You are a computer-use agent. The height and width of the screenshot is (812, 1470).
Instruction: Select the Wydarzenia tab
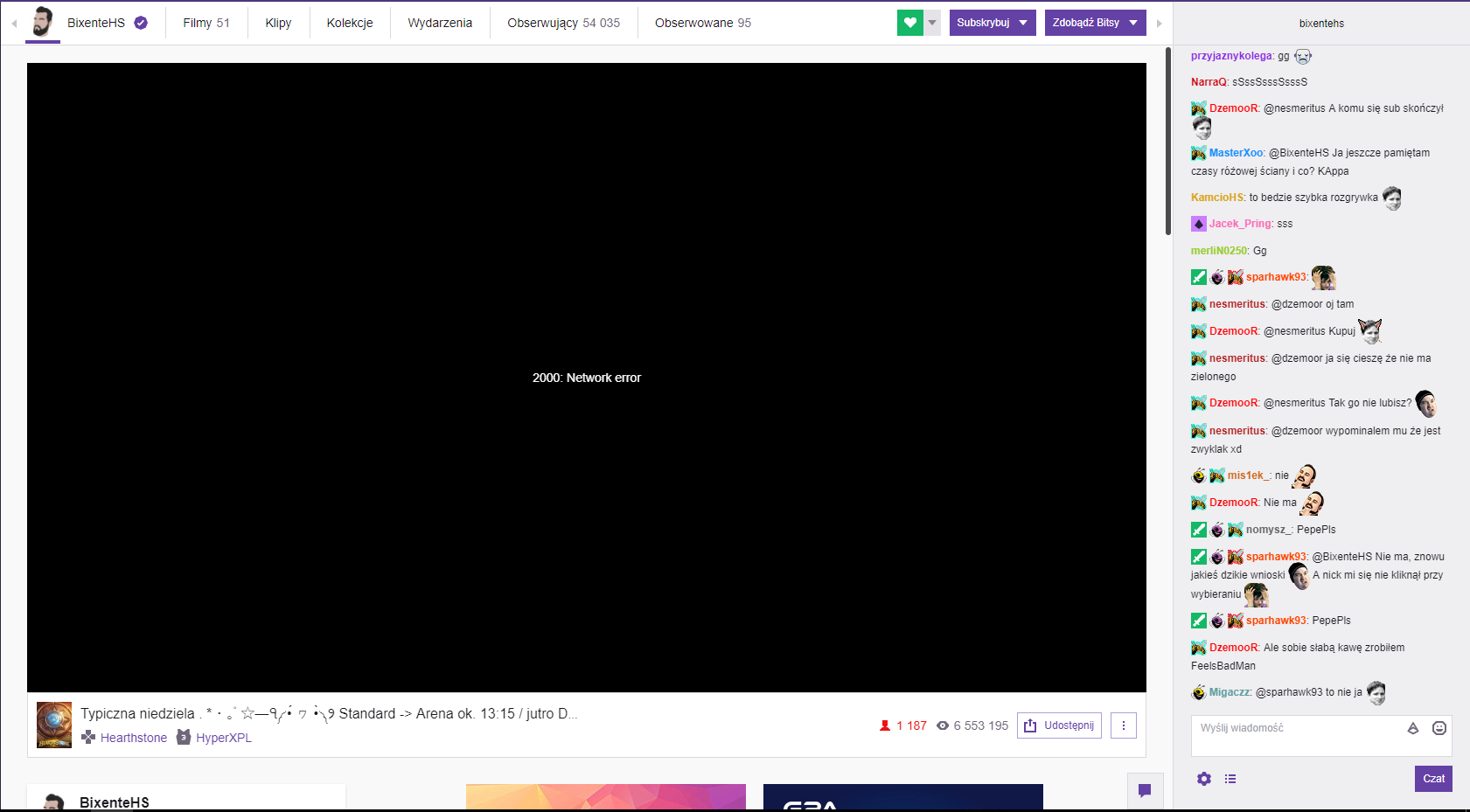(x=440, y=23)
